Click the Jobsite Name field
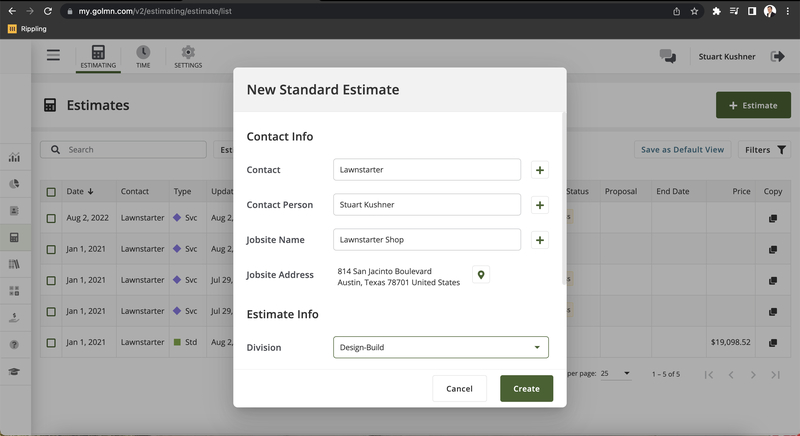The width and height of the screenshot is (800, 436). (x=427, y=240)
